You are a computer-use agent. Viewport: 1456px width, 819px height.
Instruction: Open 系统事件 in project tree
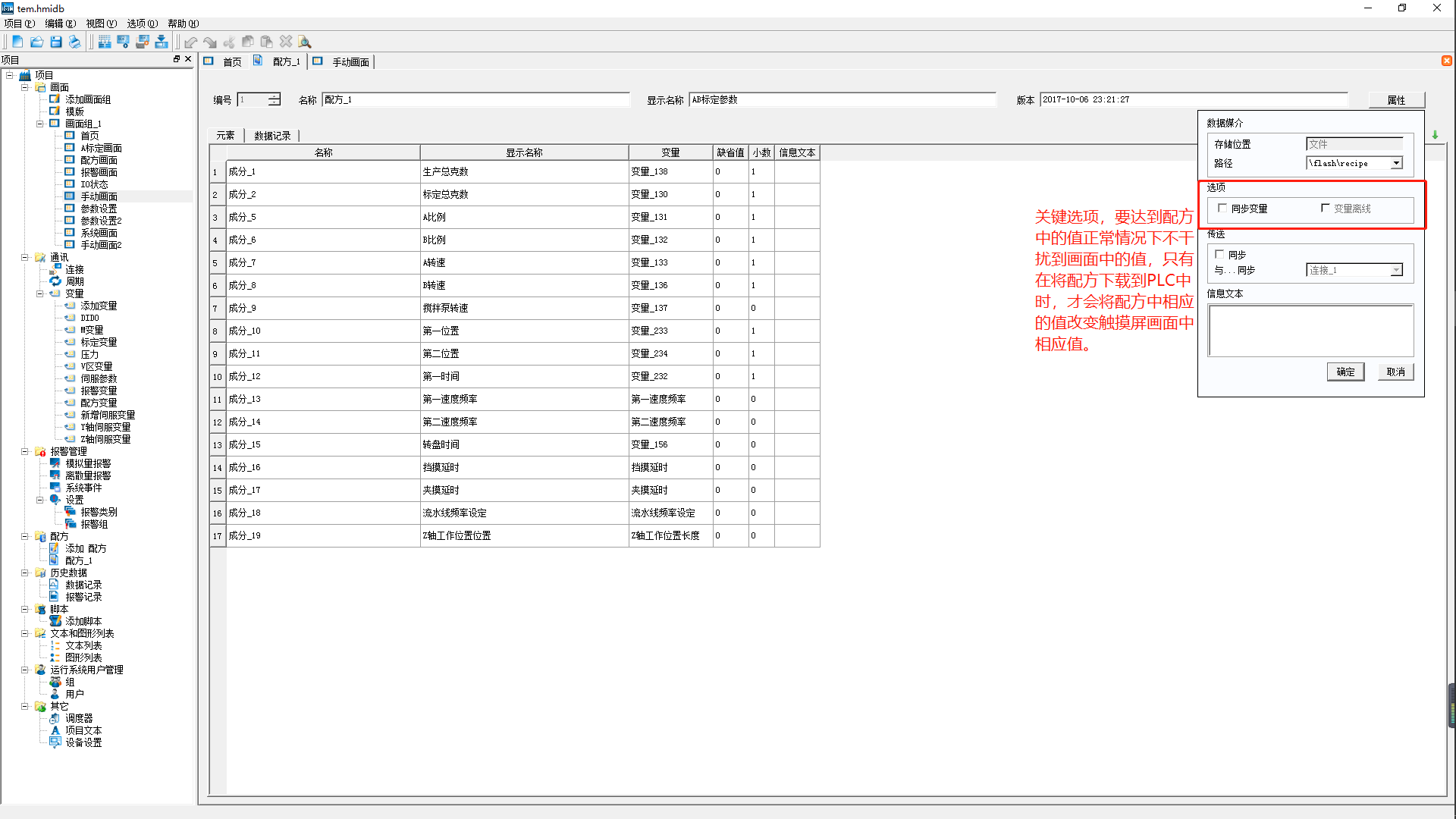coord(83,488)
